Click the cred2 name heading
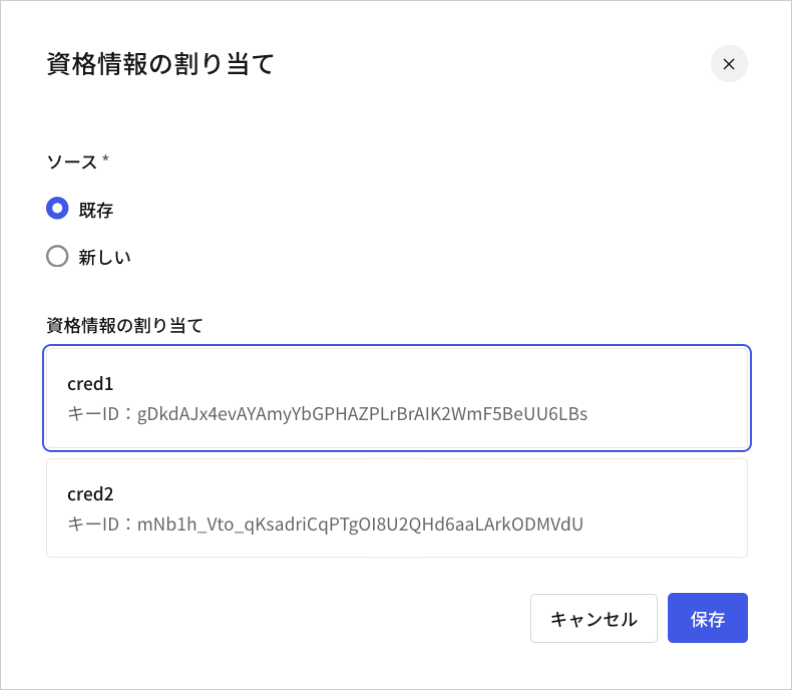 click(x=90, y=494)
